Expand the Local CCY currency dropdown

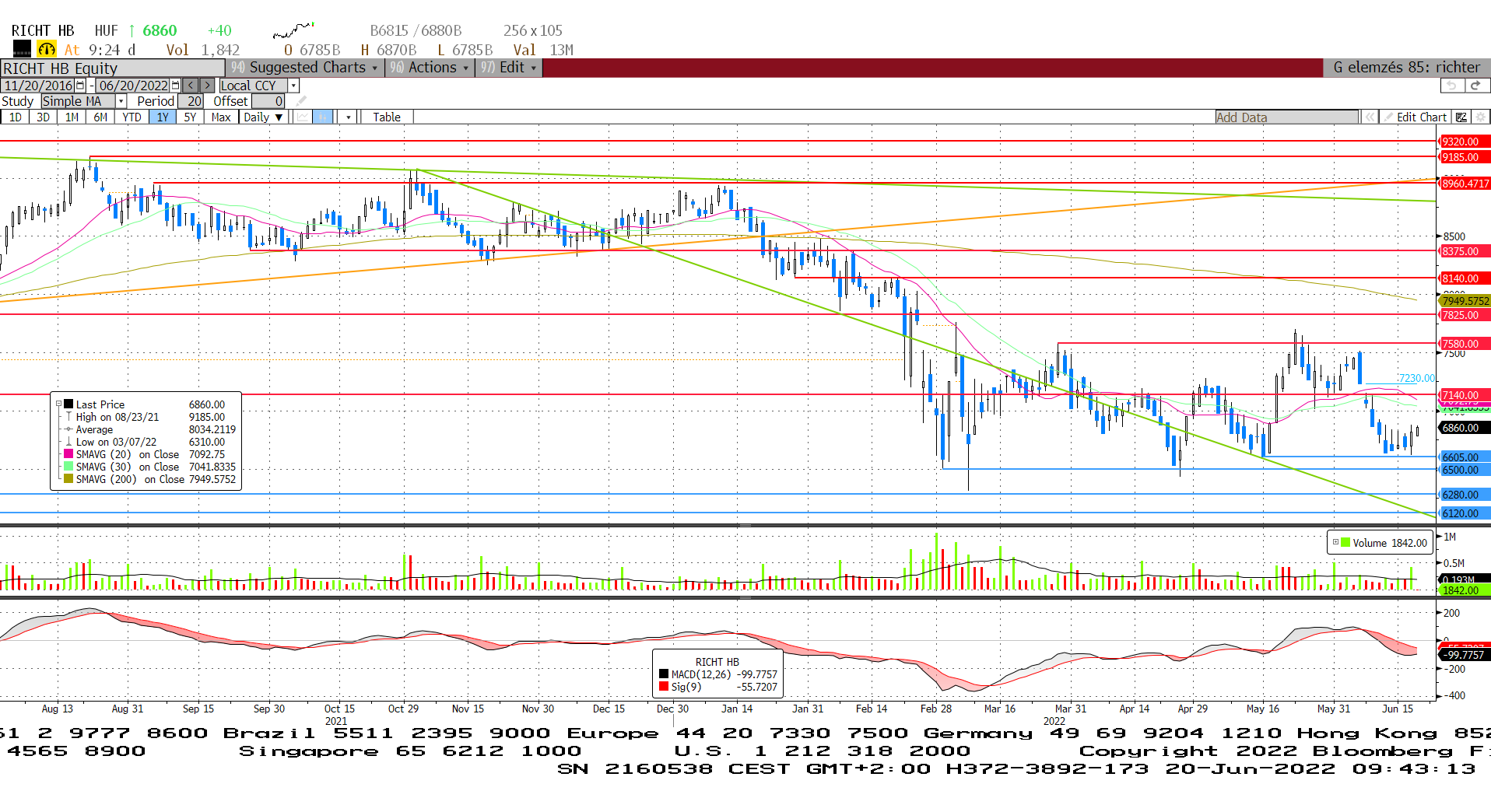point(293,86)
